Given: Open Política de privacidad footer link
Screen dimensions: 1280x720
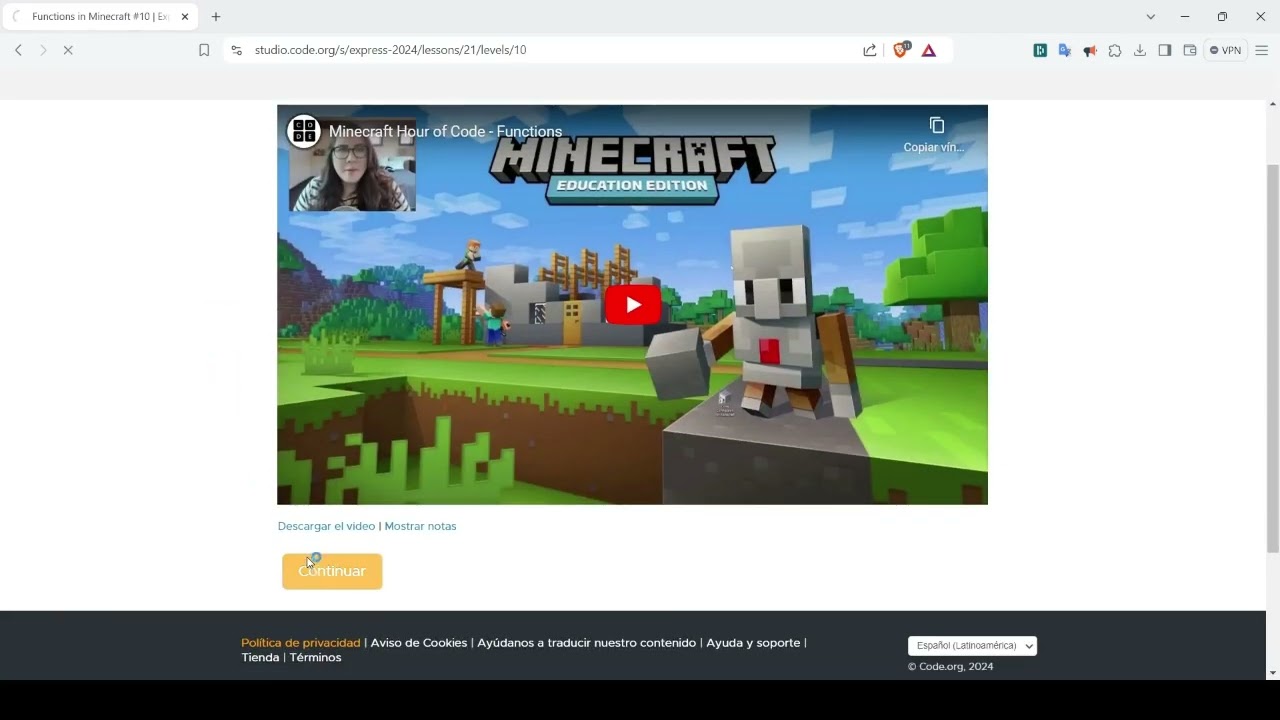Looking at the screenshot, I should 300,643.
